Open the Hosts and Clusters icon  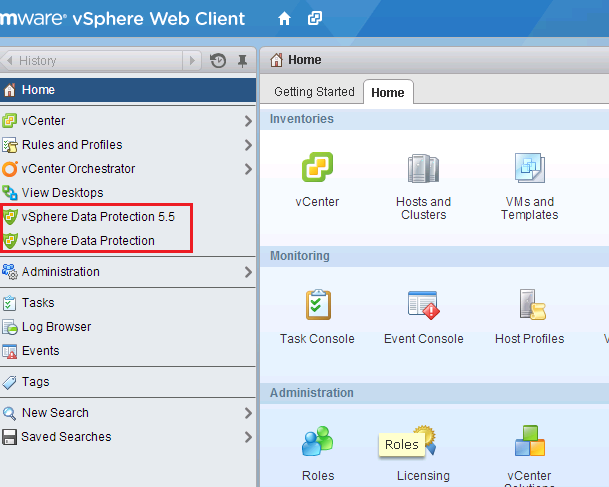tap(423, 168)
